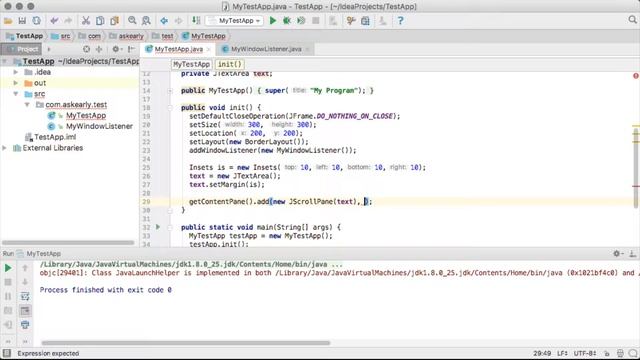Screen dimensions: 640x360
Task: Select src breadcrumb in navigation bar
Action: click(61, 36)
